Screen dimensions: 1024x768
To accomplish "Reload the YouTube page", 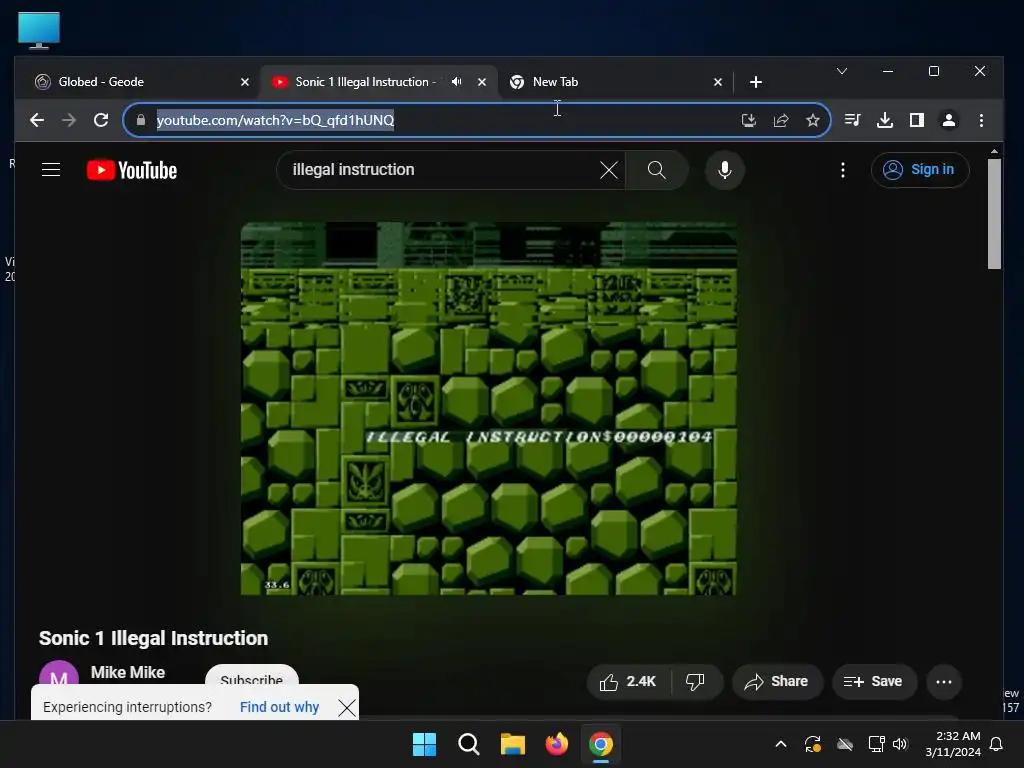I will 101,120.
